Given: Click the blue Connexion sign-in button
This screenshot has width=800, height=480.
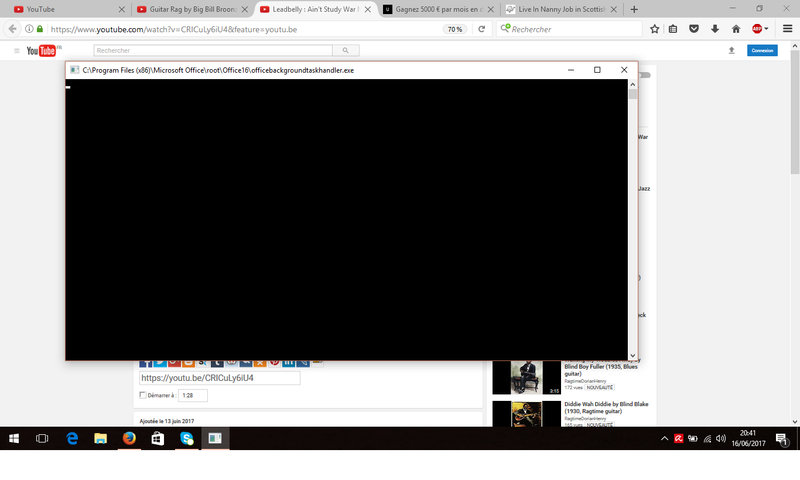Looking at the screenshot, I should coord(762,50).
